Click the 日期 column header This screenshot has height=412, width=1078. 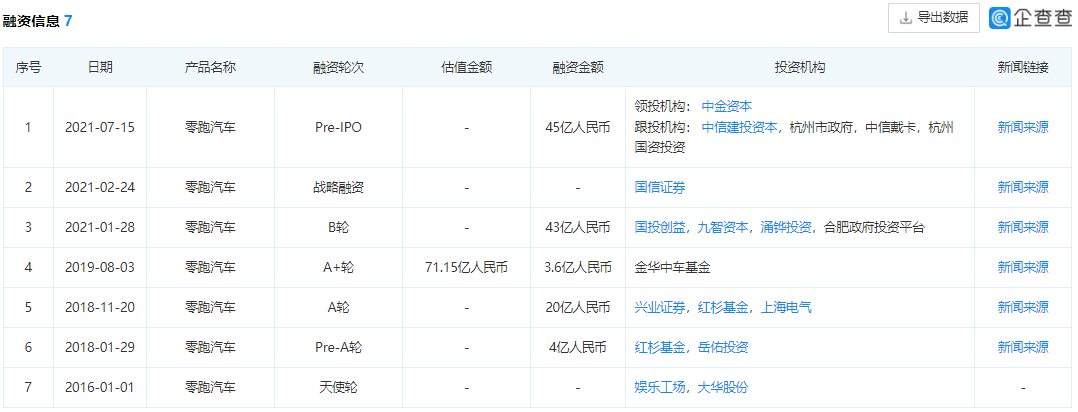100,67
